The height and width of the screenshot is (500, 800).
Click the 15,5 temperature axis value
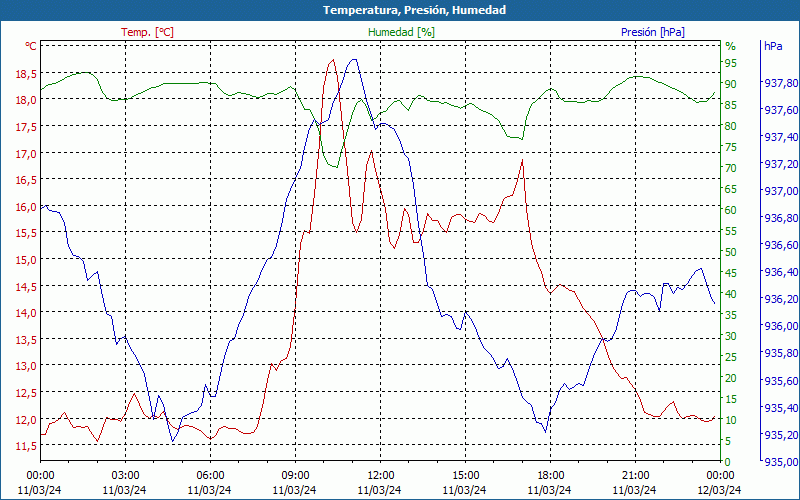click(26, 233)
